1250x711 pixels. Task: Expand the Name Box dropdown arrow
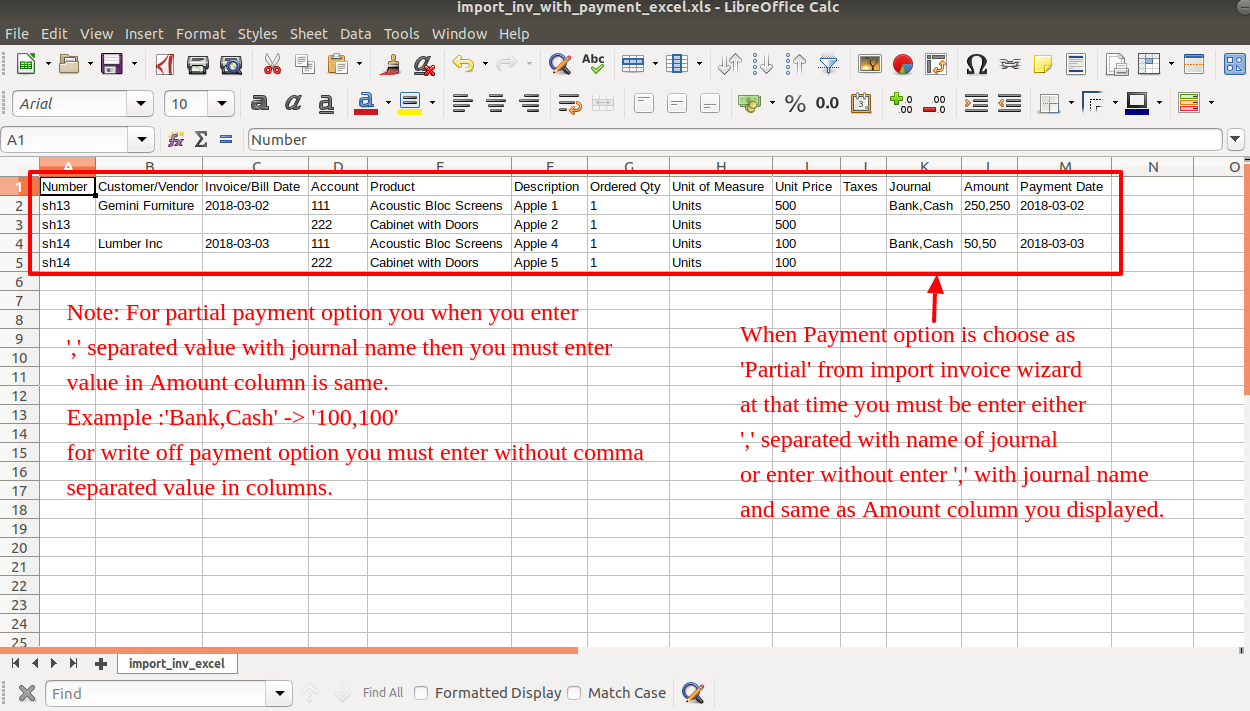(x=141, y=140)
